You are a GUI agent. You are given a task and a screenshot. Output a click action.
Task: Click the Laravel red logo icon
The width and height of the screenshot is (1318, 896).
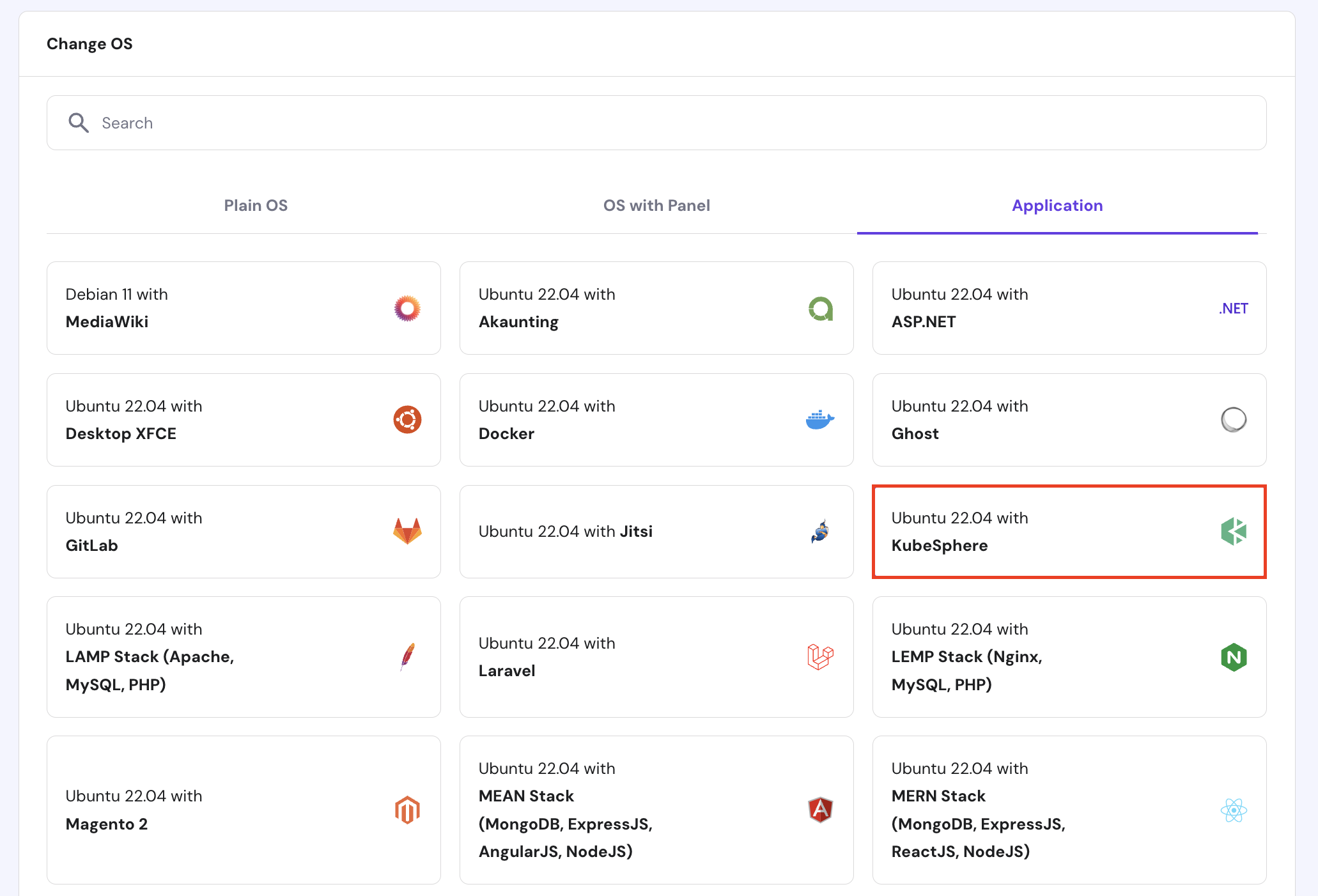click(x=820, y=657)
